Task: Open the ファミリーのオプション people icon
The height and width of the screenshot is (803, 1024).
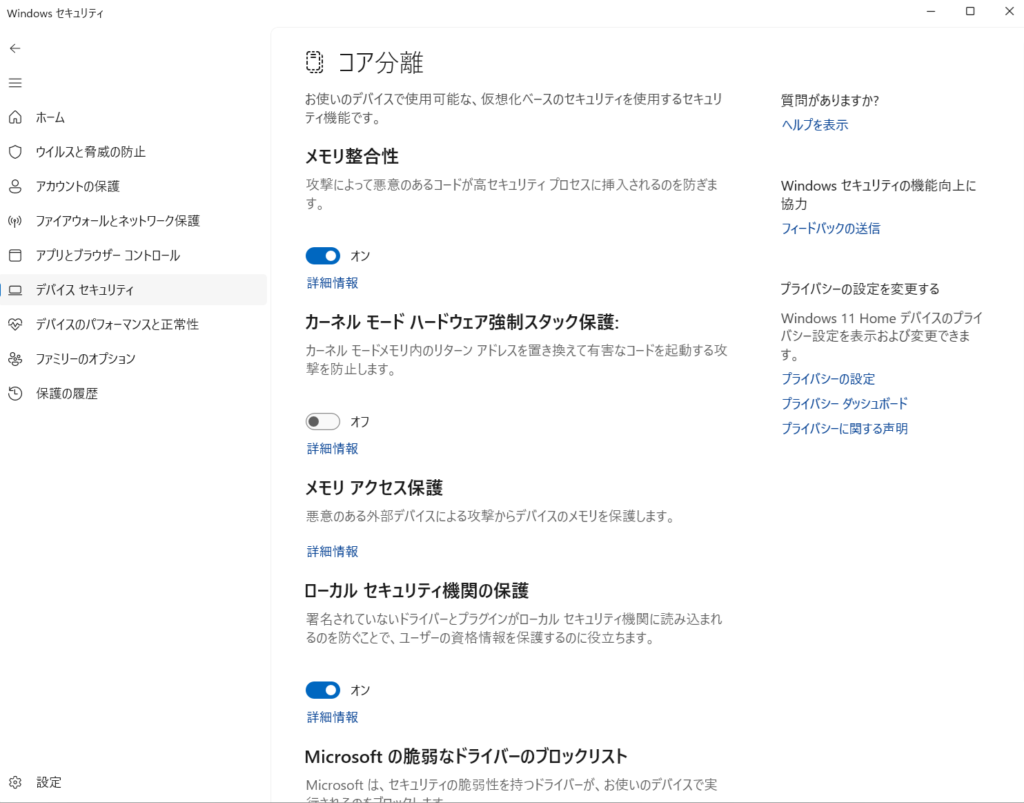Action: pyautogui.click(x=14, y=358)
